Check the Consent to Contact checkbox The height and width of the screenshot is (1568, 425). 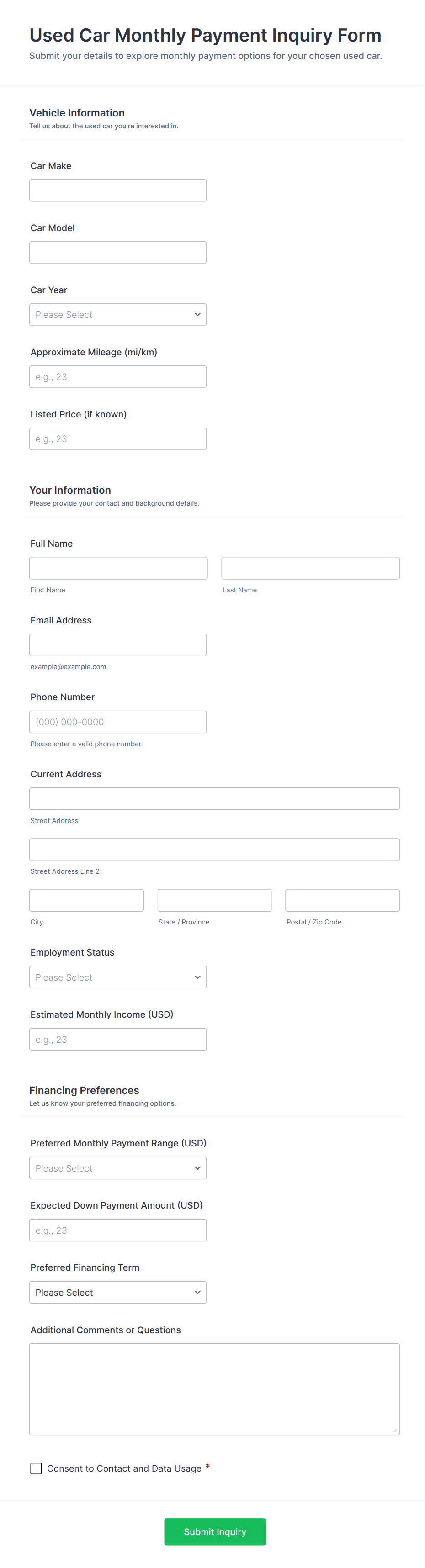point(36,1468)
